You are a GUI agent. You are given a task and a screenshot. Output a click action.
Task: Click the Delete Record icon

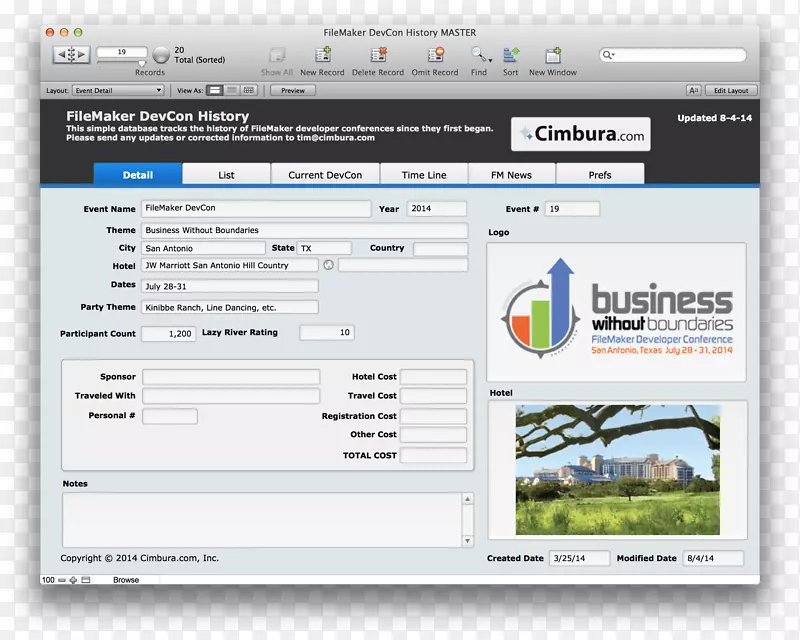378,56
